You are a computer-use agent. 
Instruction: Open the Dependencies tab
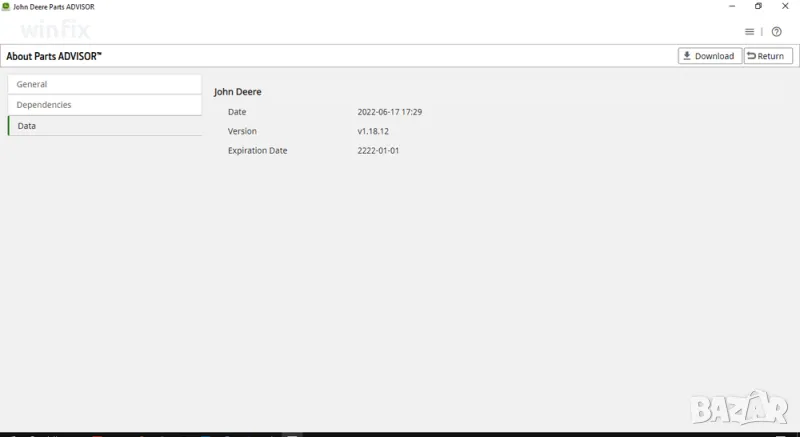pyautogui.click(x=105, y=105)
